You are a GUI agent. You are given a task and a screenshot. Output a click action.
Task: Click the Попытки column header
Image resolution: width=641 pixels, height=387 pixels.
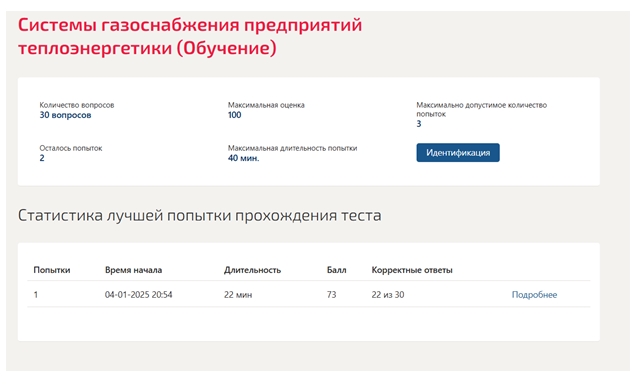tap(52, 270)
